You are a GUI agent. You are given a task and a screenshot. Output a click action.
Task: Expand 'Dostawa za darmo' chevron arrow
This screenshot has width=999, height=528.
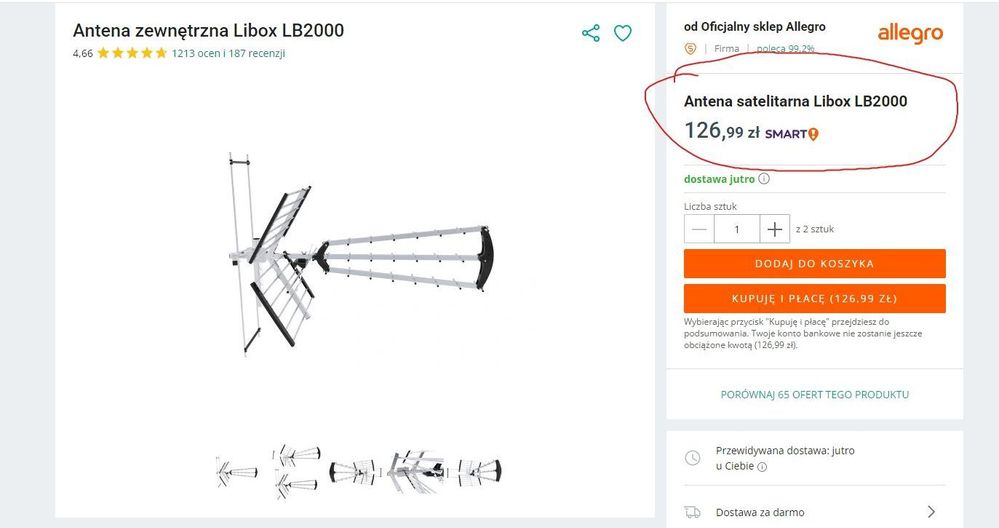tap(931, 512)
